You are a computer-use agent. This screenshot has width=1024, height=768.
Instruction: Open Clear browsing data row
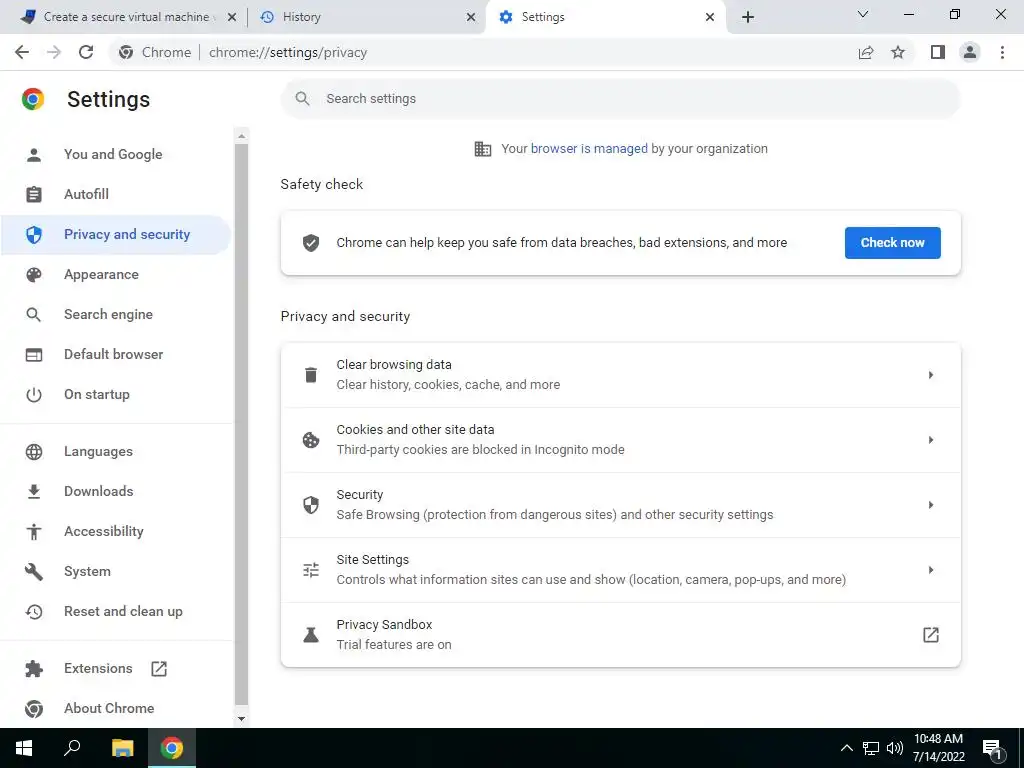[x=620, y=375]
